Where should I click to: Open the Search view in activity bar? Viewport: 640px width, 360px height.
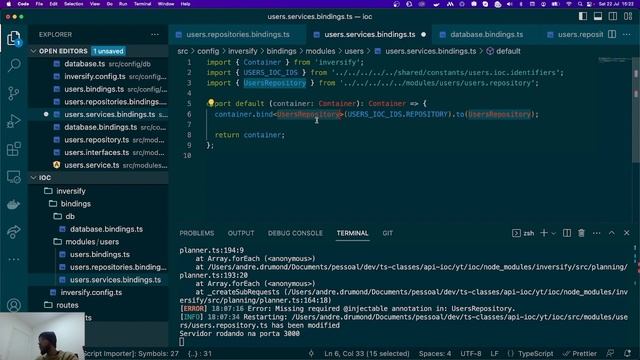click(x=14, y=65)
